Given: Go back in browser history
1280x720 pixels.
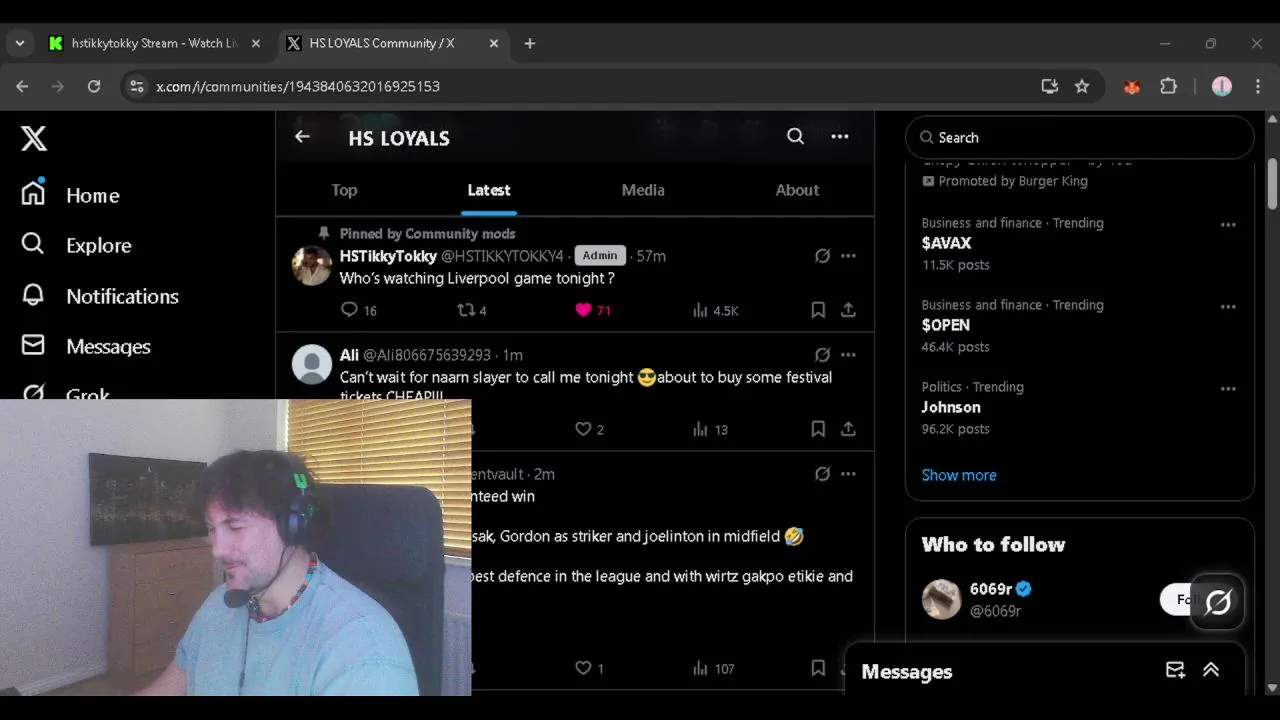Looking at the screenshot, I should (22, 86).
